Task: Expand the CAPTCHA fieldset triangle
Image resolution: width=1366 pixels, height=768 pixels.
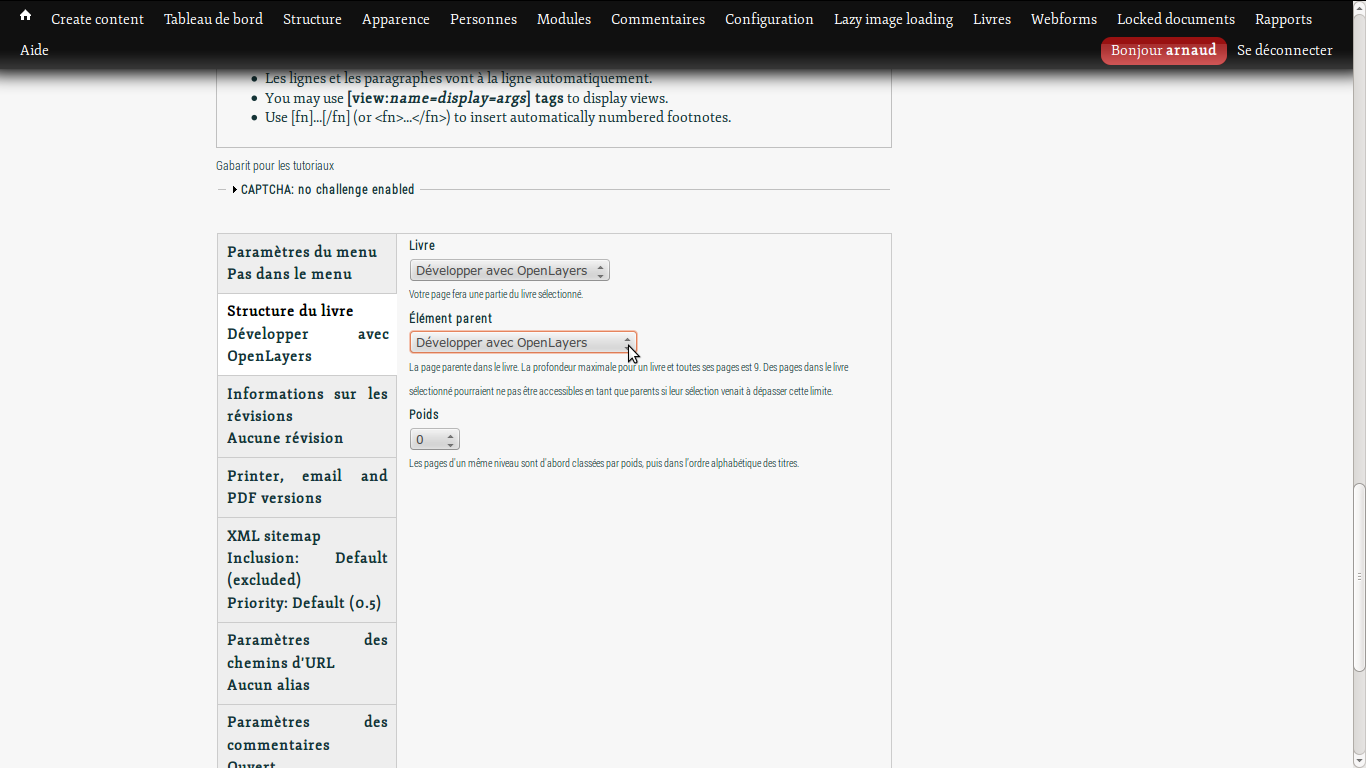Action: [x=235, y=190]
